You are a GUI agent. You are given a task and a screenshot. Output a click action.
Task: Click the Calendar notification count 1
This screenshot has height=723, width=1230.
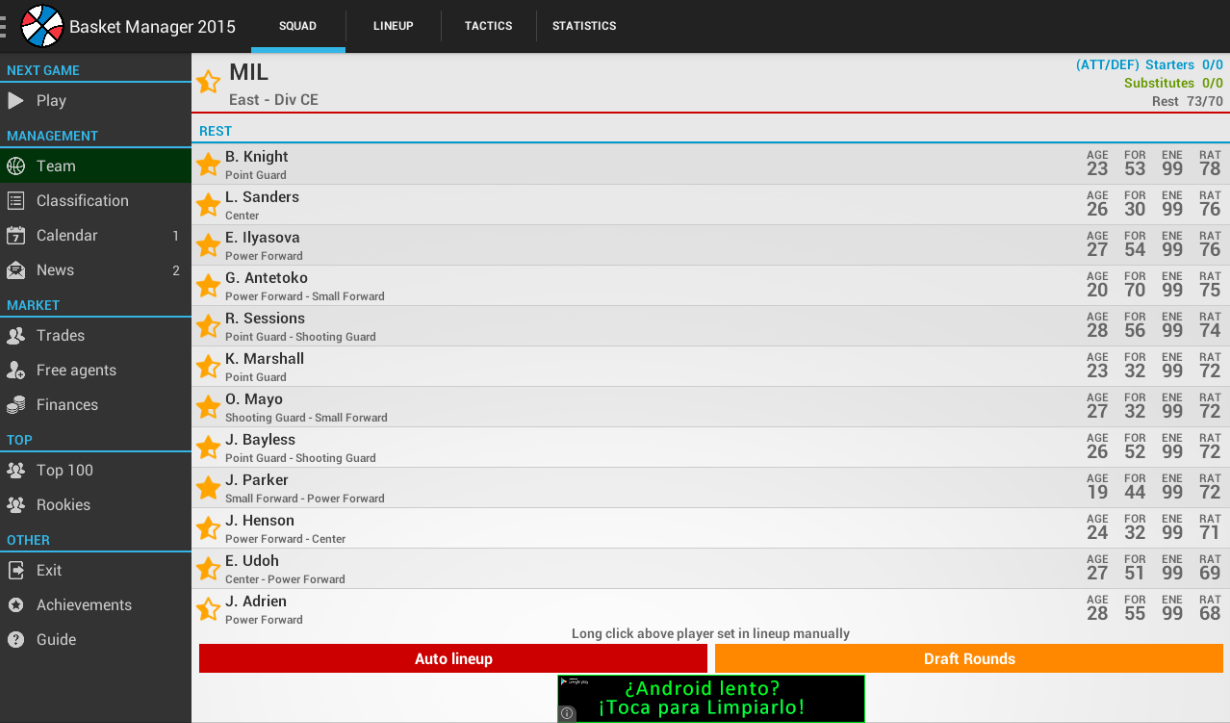176,236
